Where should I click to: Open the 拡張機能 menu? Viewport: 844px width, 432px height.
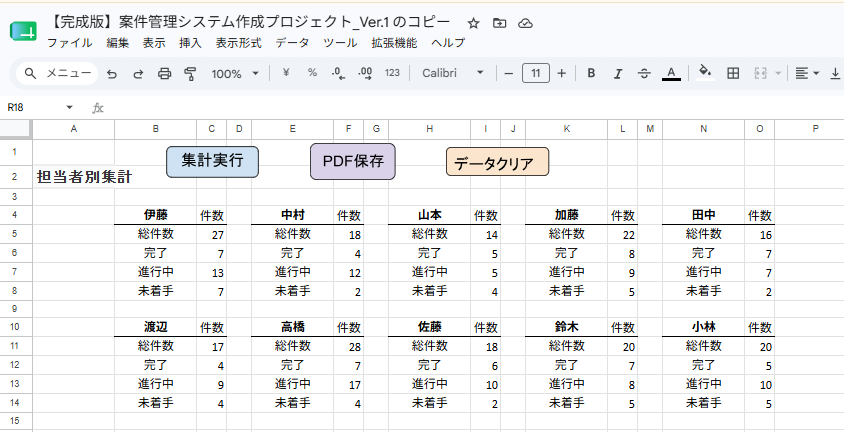click(x=394, y=43)
